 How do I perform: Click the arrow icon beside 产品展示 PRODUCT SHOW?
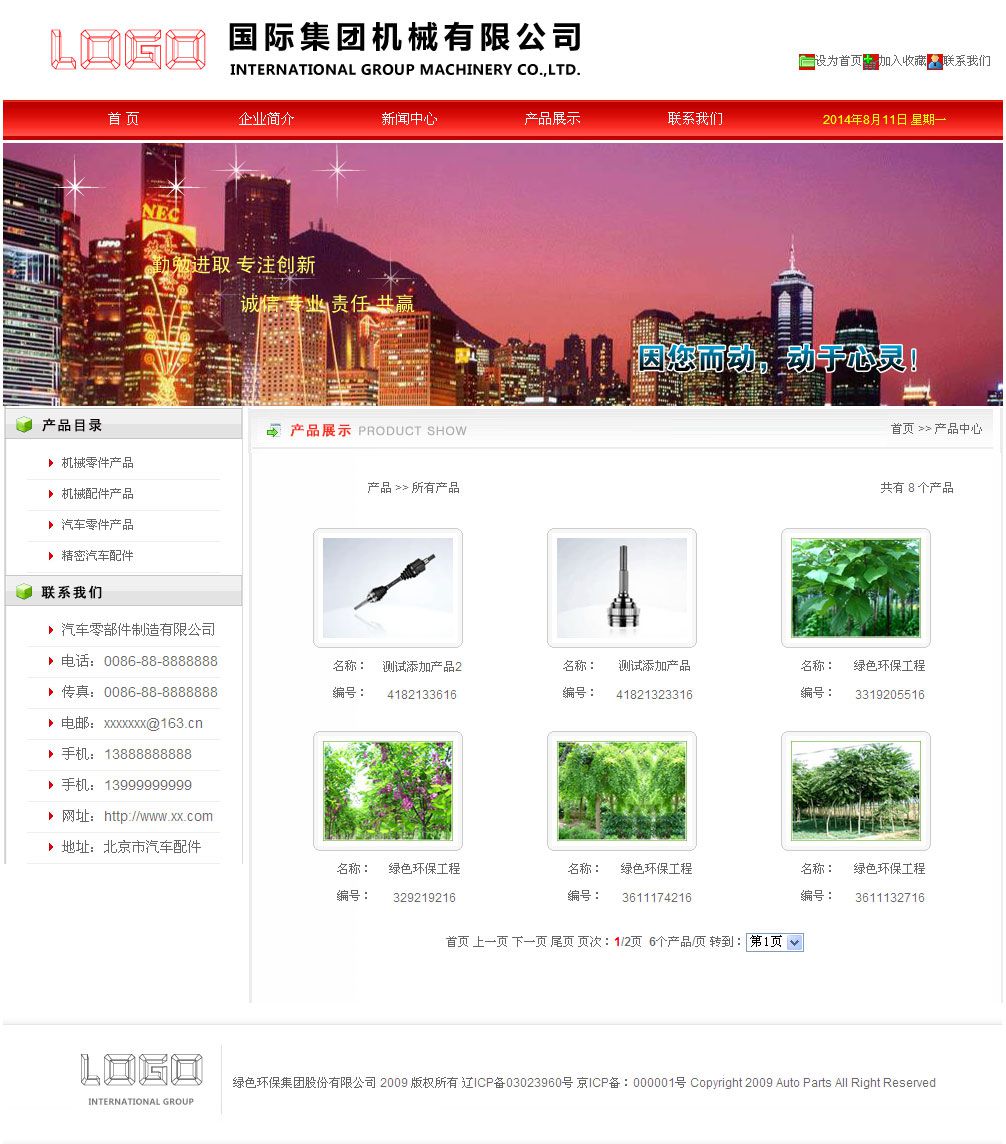pyautogui.click(x=274, y=431)
